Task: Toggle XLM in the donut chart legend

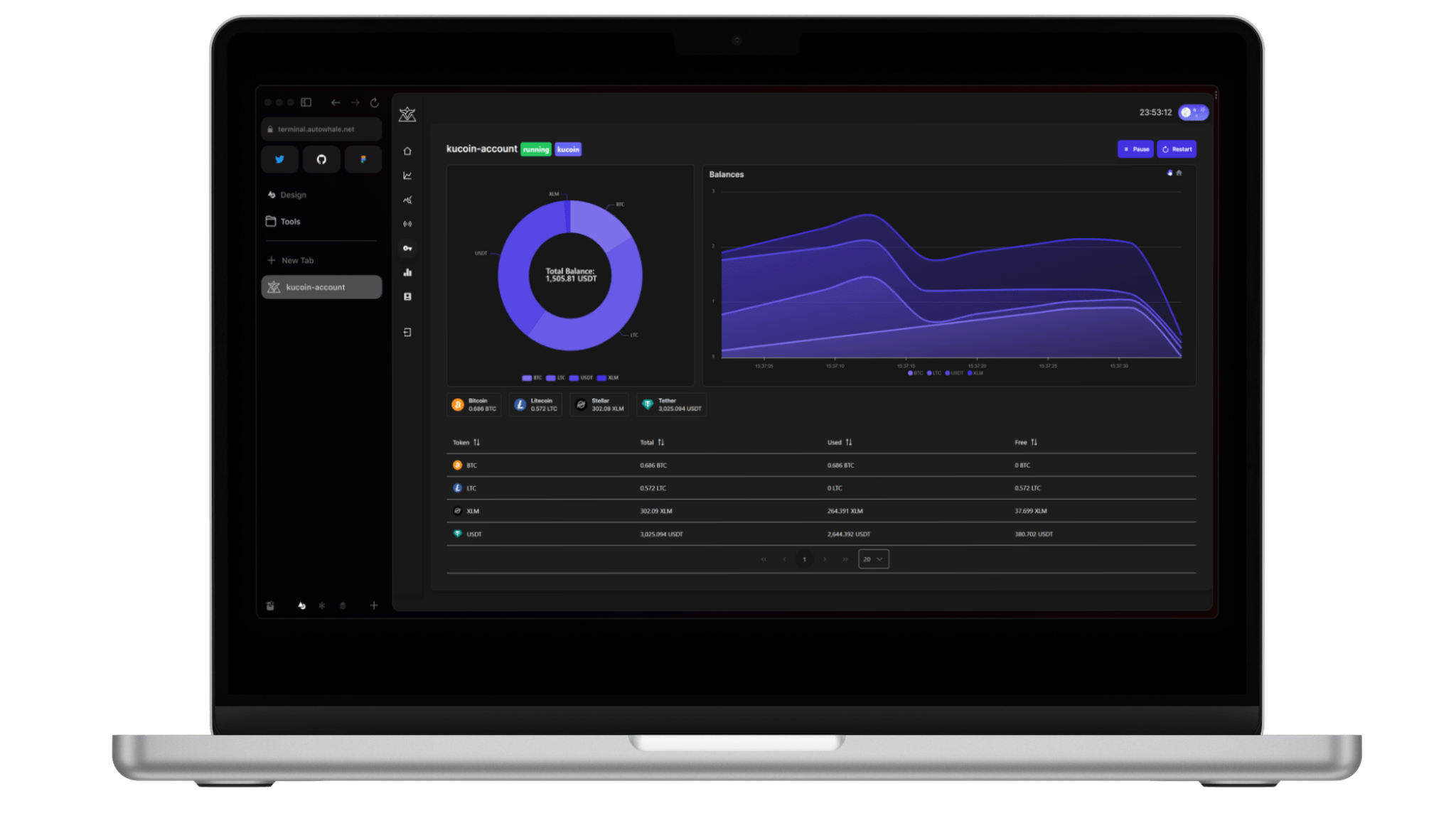Action: click(x=608, y=378)
